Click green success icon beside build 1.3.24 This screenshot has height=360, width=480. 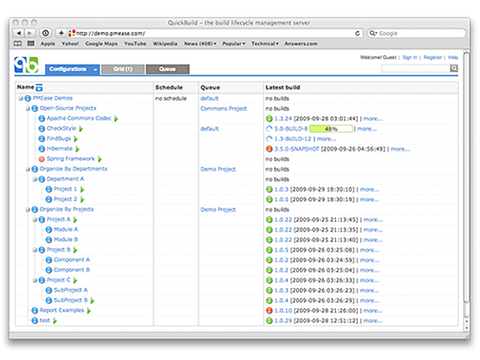pos(269,118)
